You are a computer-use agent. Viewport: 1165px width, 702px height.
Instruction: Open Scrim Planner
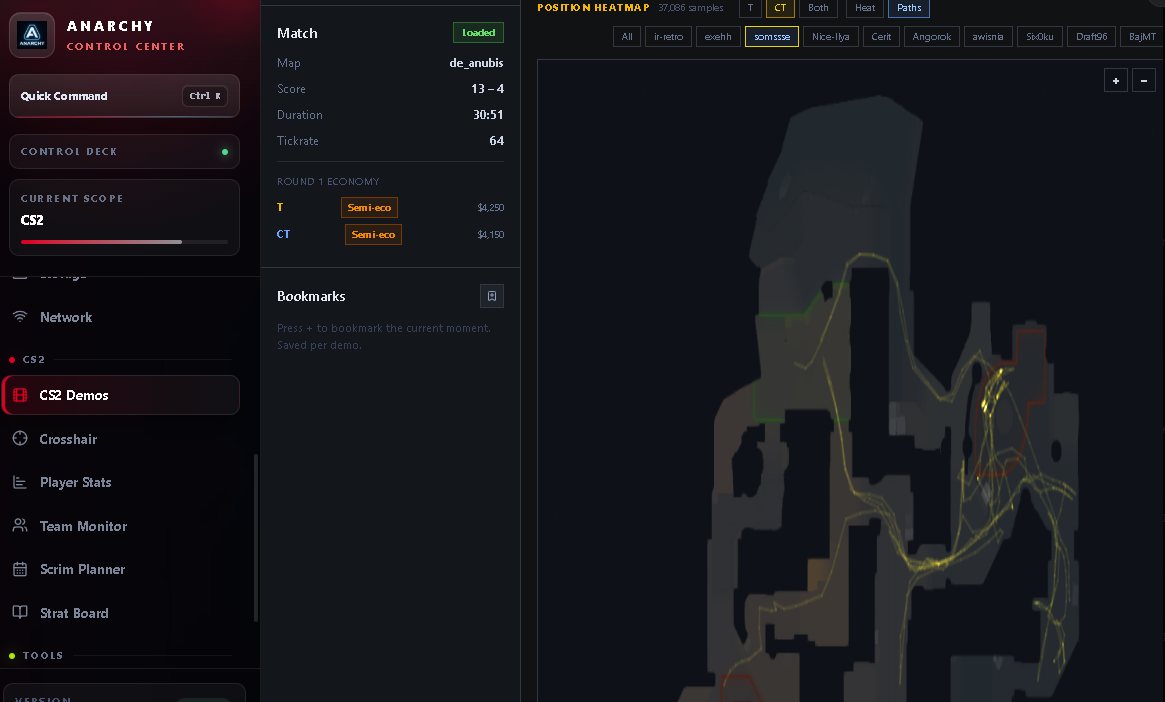pos(124,569)
